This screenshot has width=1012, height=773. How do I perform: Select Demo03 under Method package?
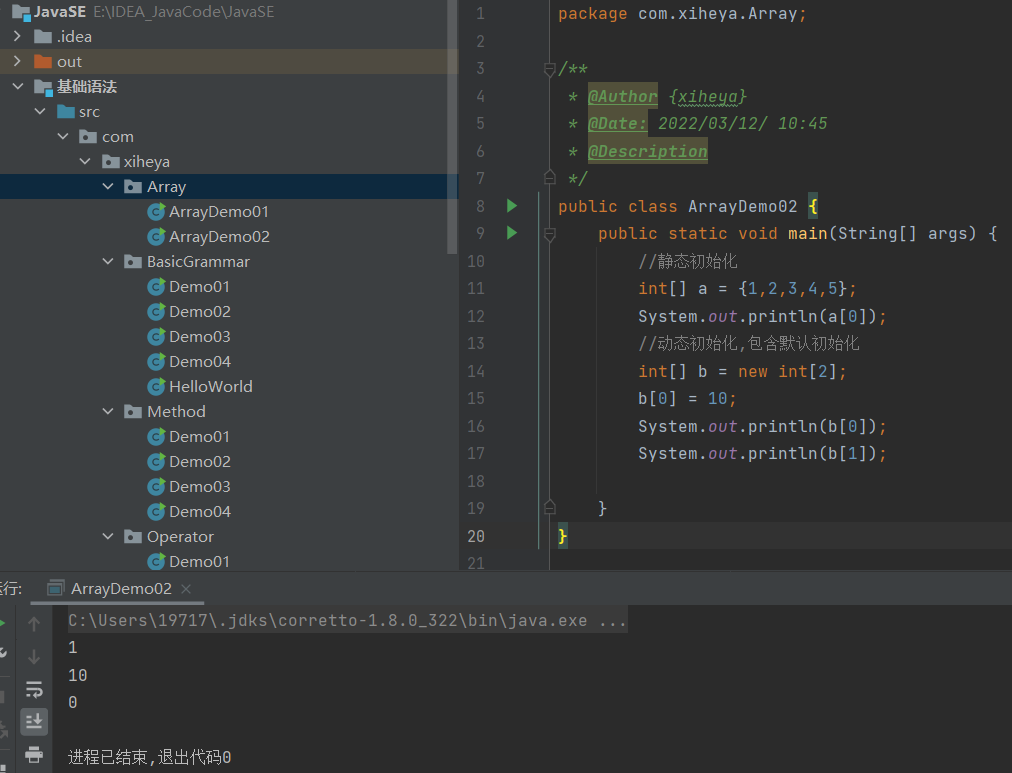tap(199, 487)
